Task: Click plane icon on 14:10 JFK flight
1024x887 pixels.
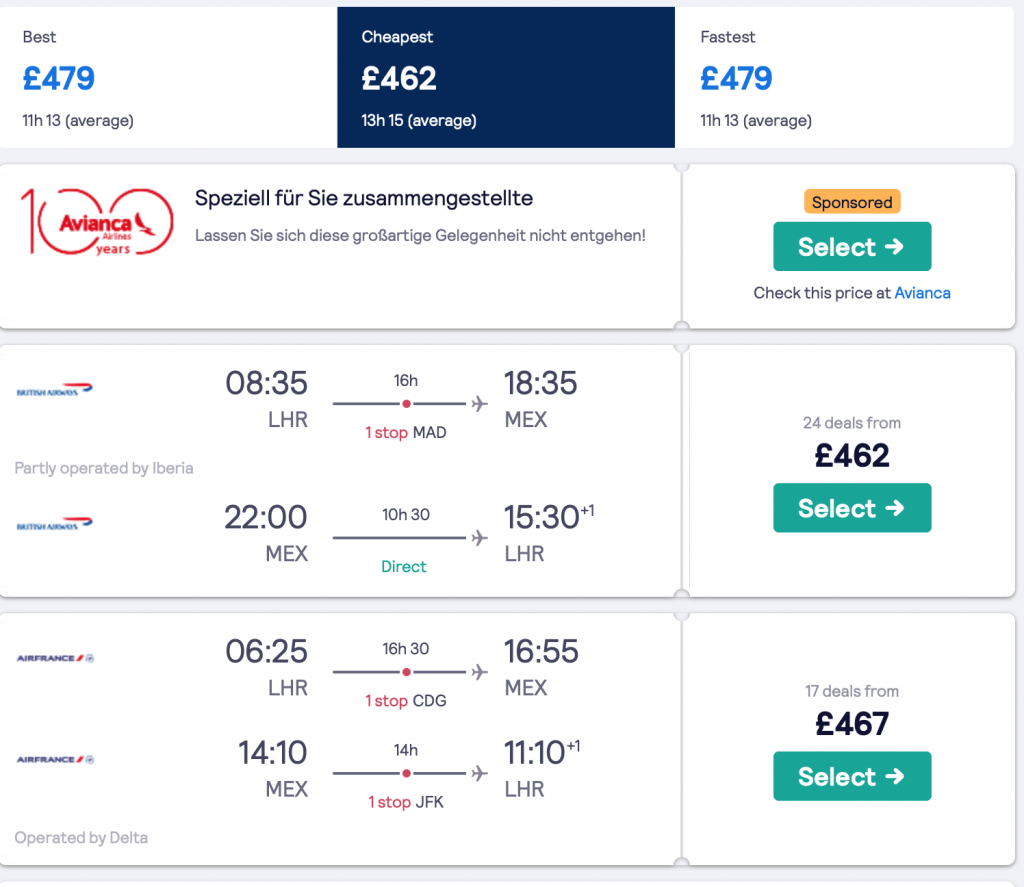Action: [480, 773]
